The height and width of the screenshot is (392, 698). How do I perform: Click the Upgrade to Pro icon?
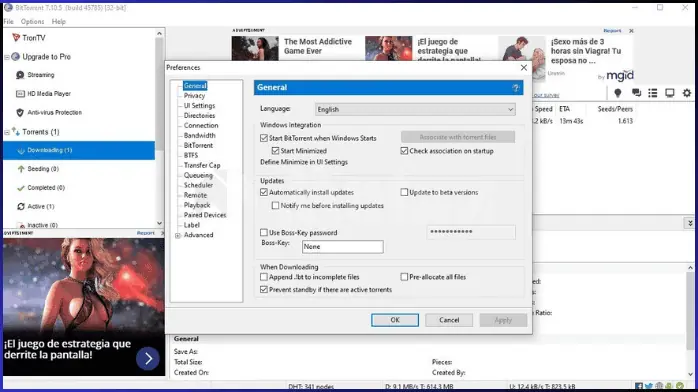pos(16,57)
